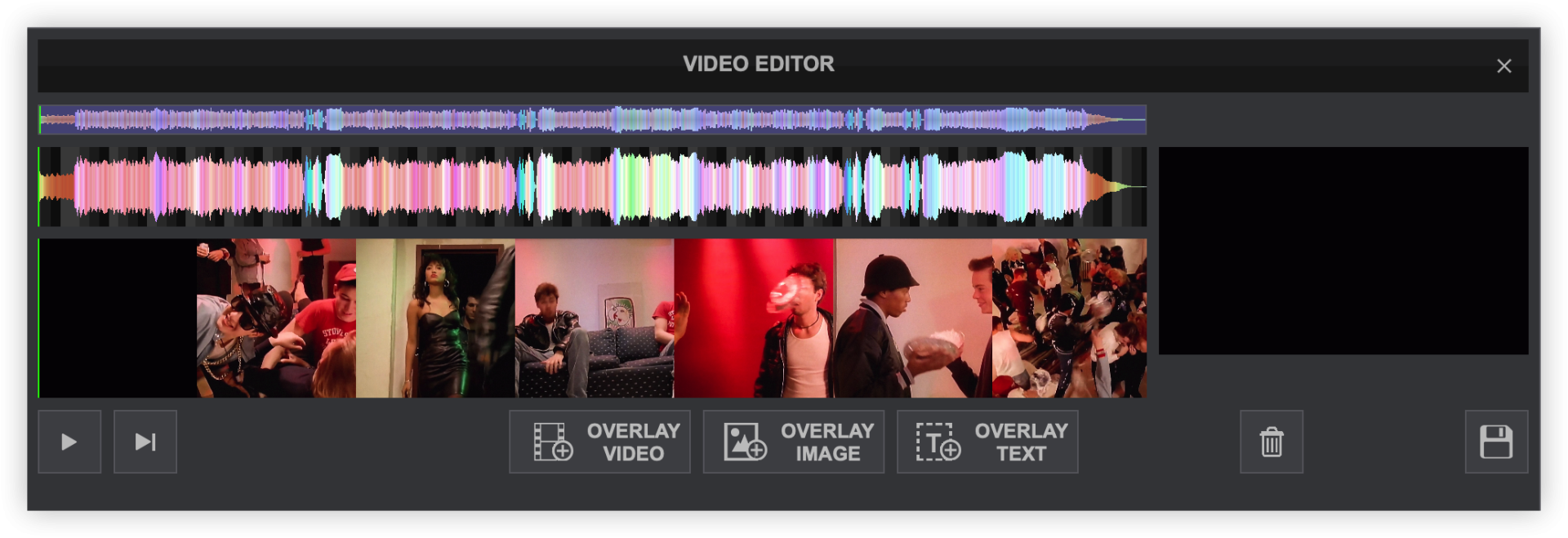Viewport: 1568px width, 538px height.
Task: Insert an overlay image
Action: (793, 442)
